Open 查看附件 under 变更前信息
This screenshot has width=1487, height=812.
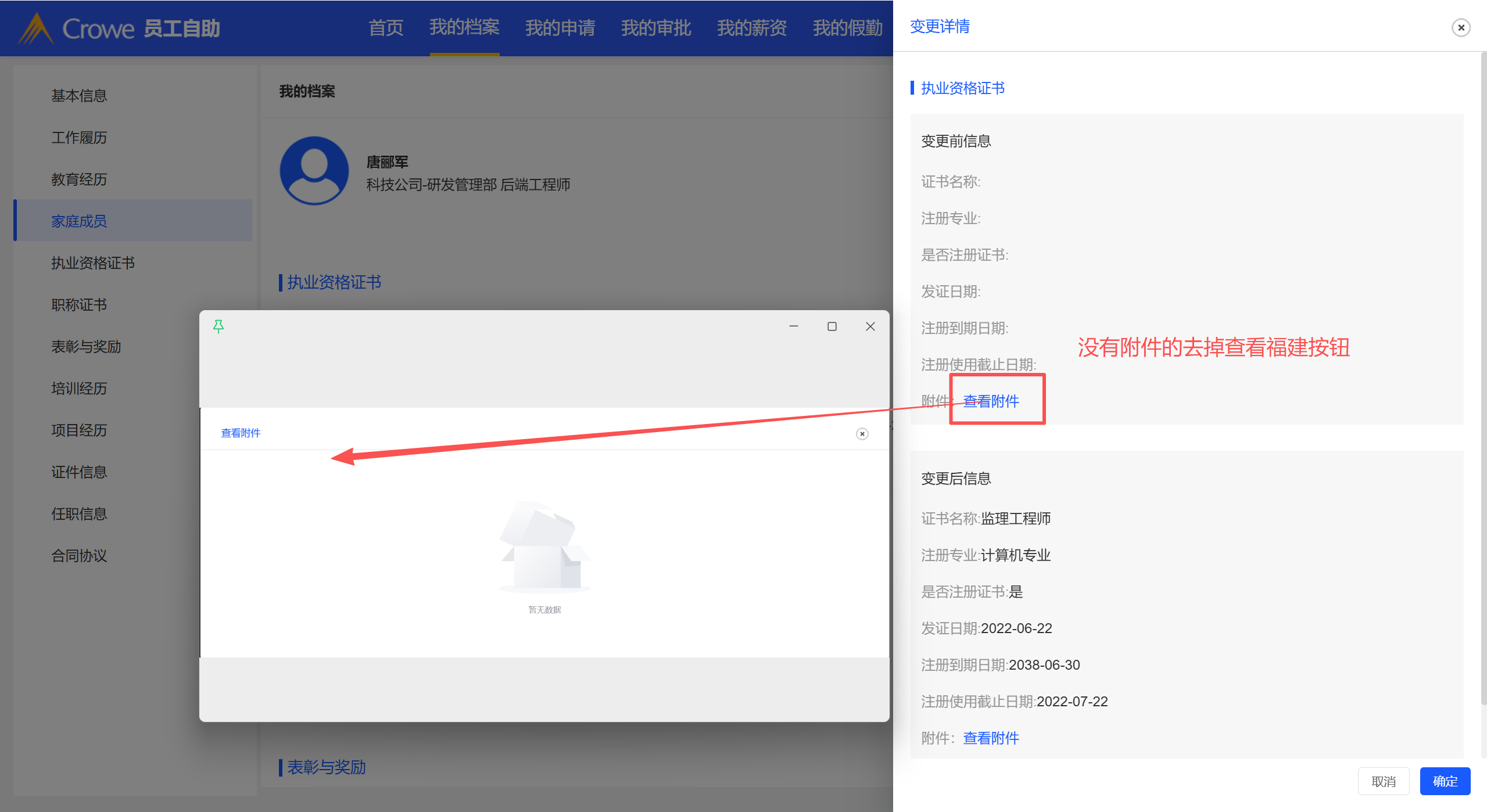[x=991, y=401]
